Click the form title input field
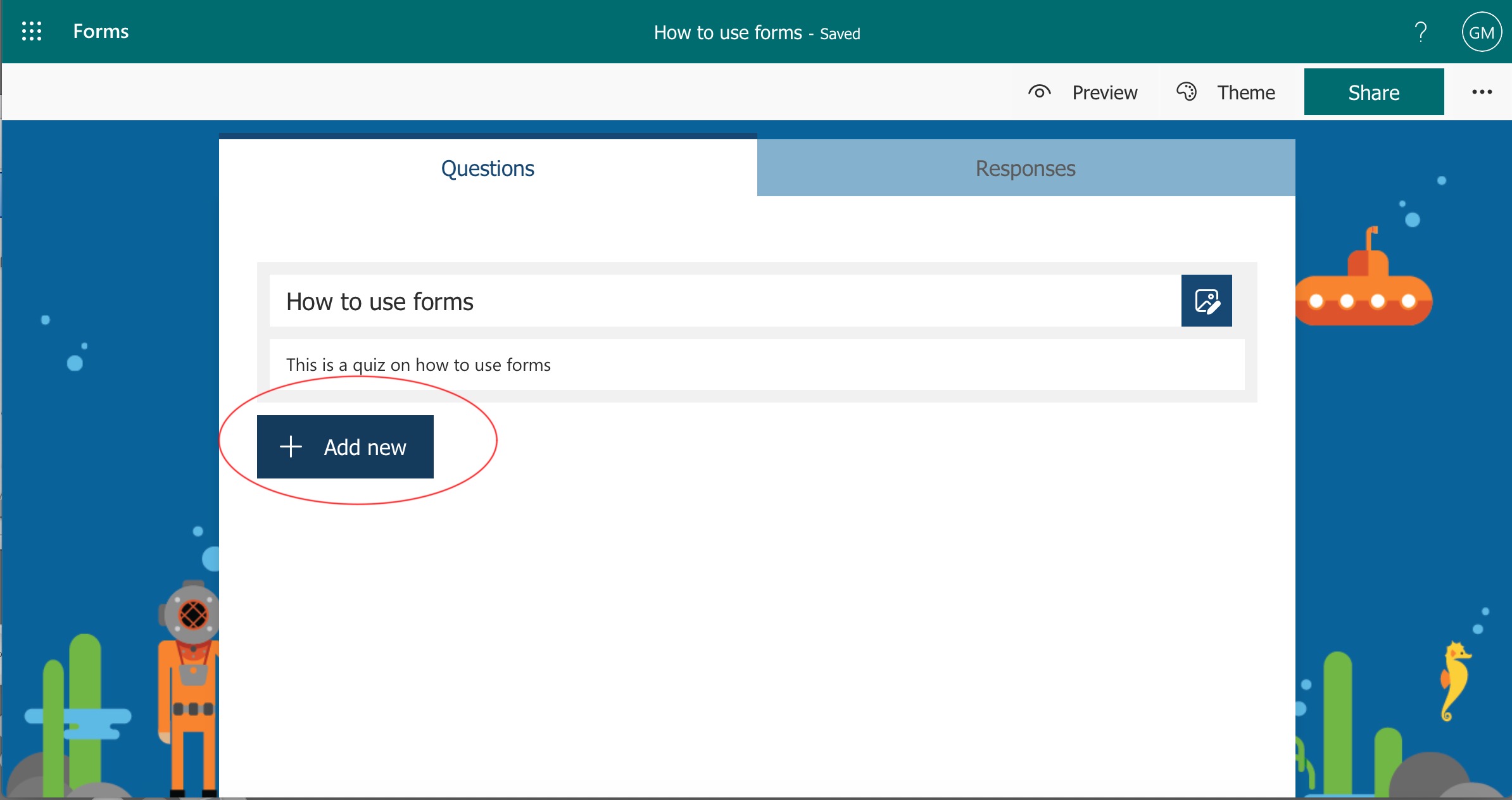Image resolution: width=1512 pixels, height=800 pixels. 722,301
